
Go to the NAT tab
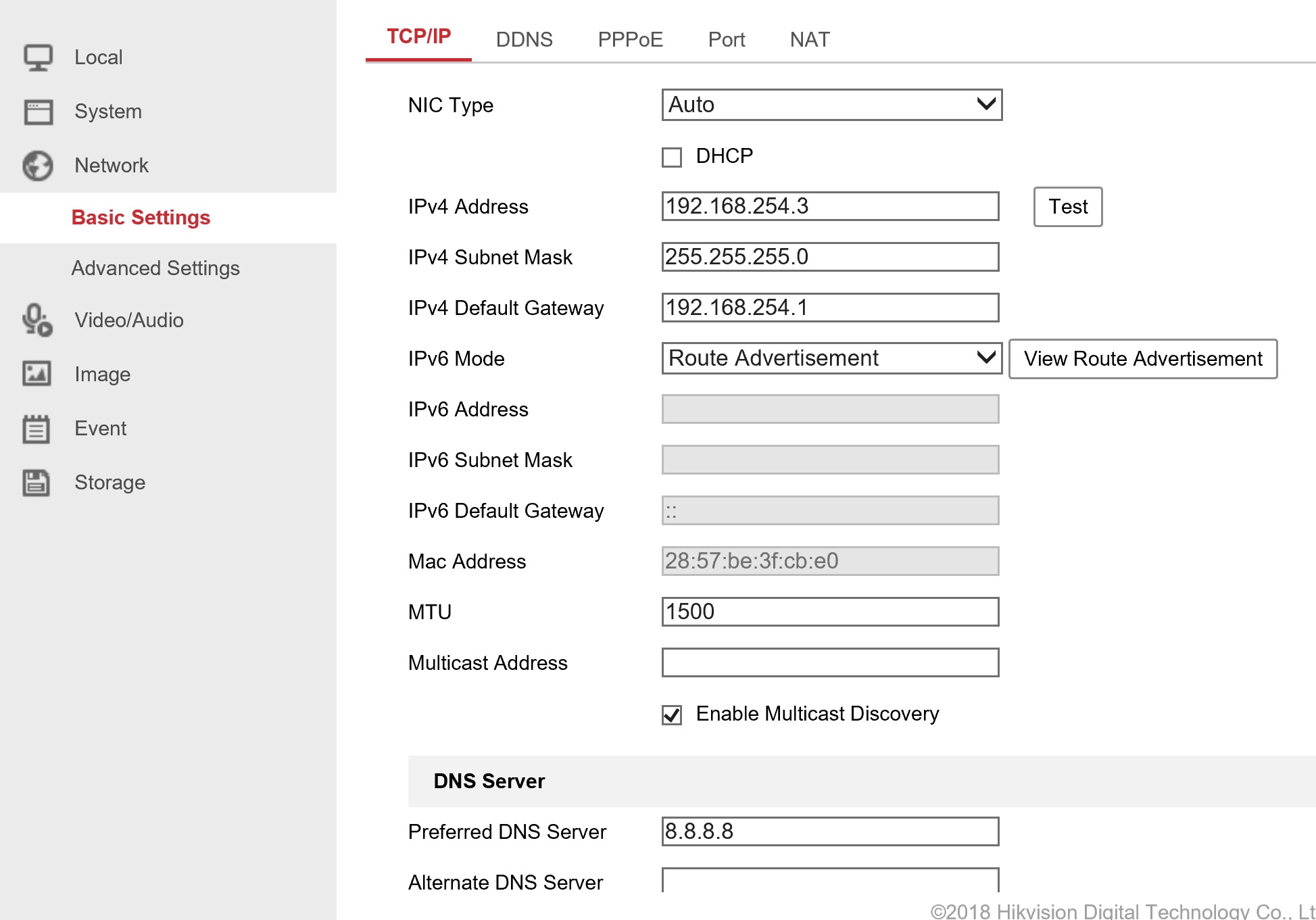(809, 39)
